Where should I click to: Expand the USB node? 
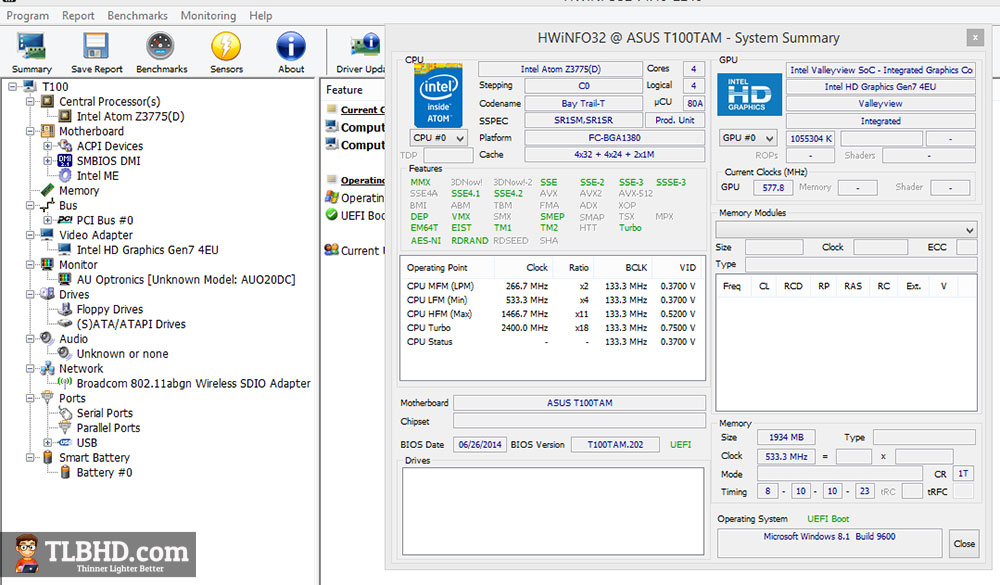[x=48, y=443]
